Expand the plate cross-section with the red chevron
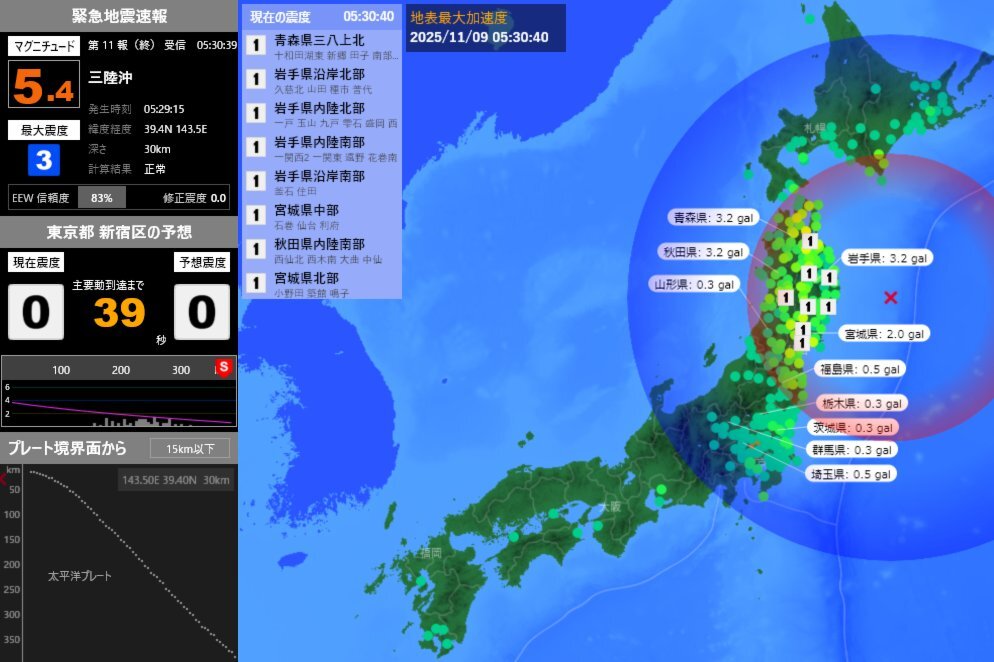 pos(3,481)
